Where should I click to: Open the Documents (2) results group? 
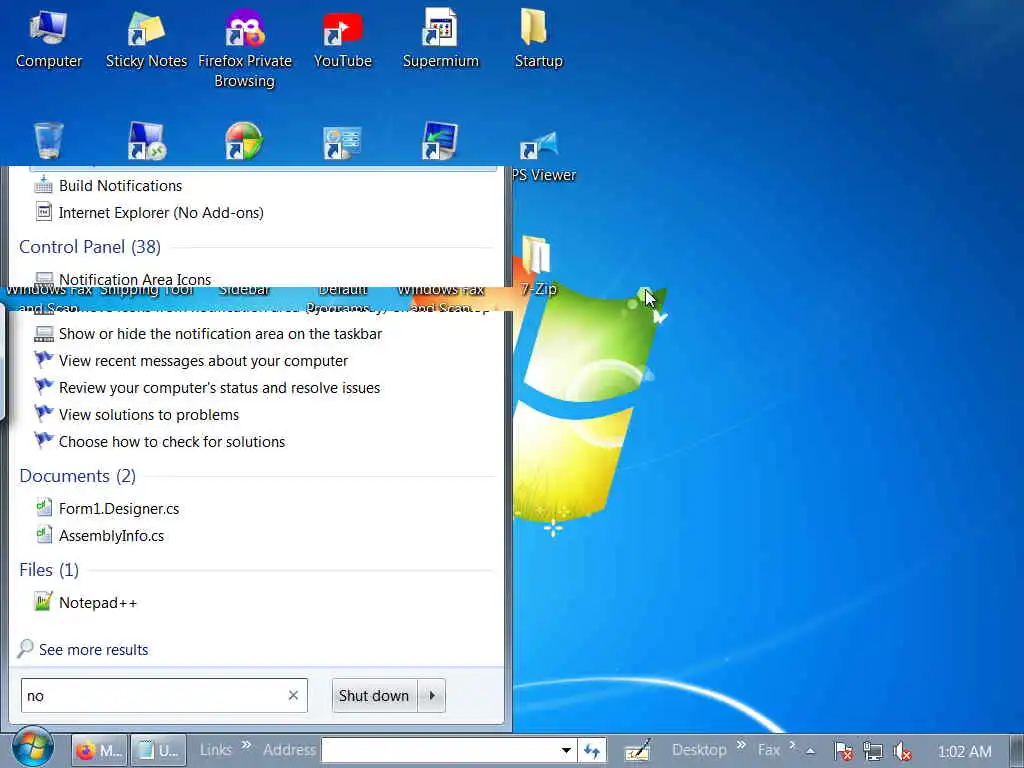click(x=78, y=476)
